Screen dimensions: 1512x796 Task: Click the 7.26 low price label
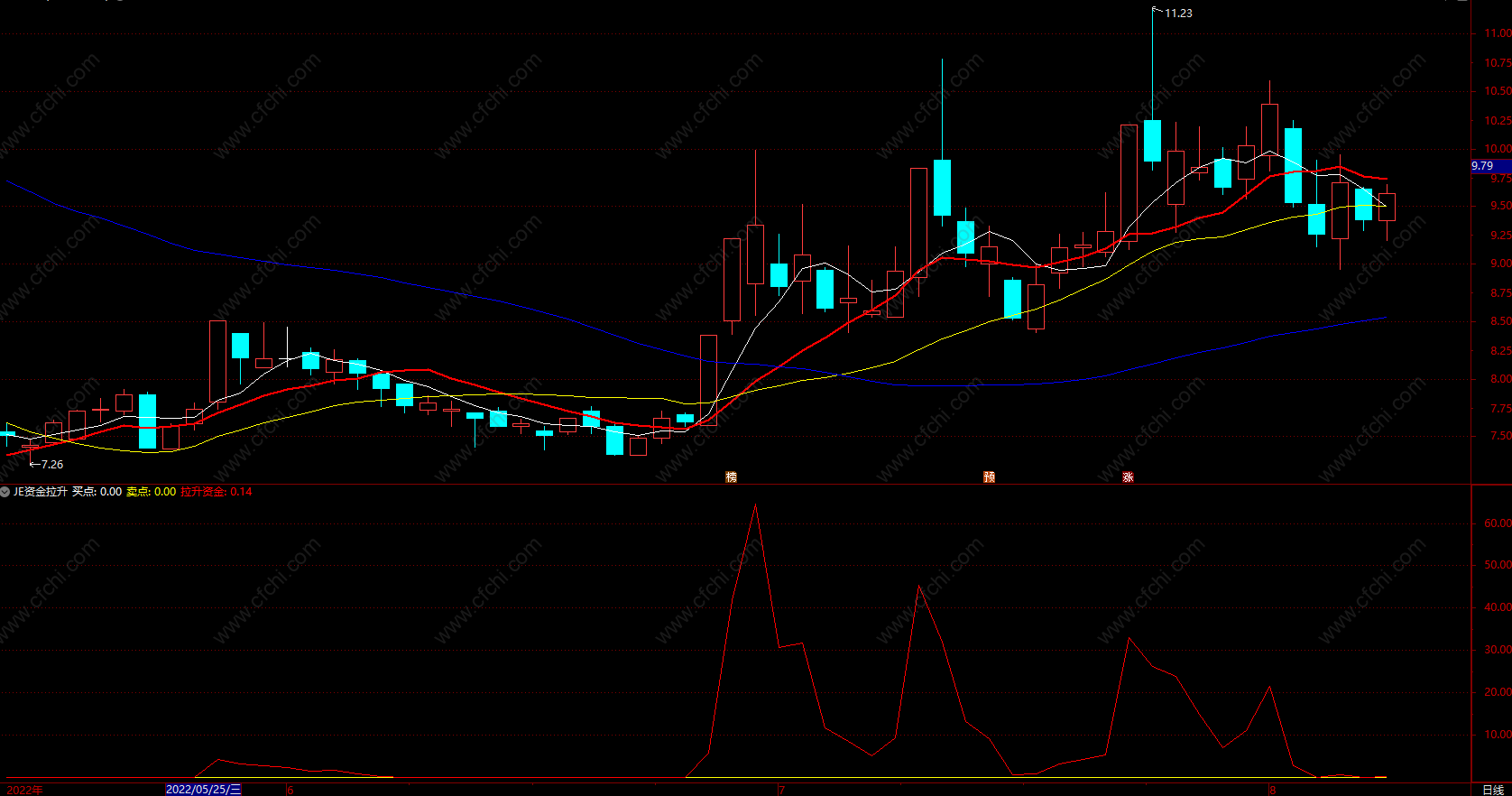[x=52, y=465]
